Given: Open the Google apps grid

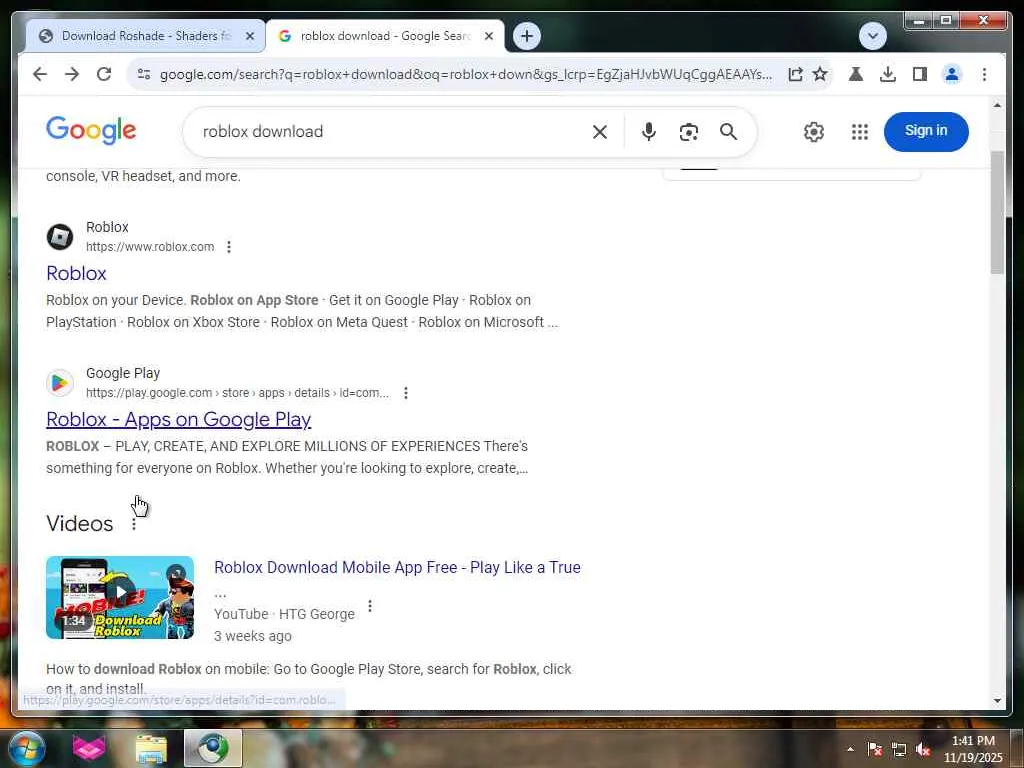Looking at the screenshot, I should pos(859,132).
